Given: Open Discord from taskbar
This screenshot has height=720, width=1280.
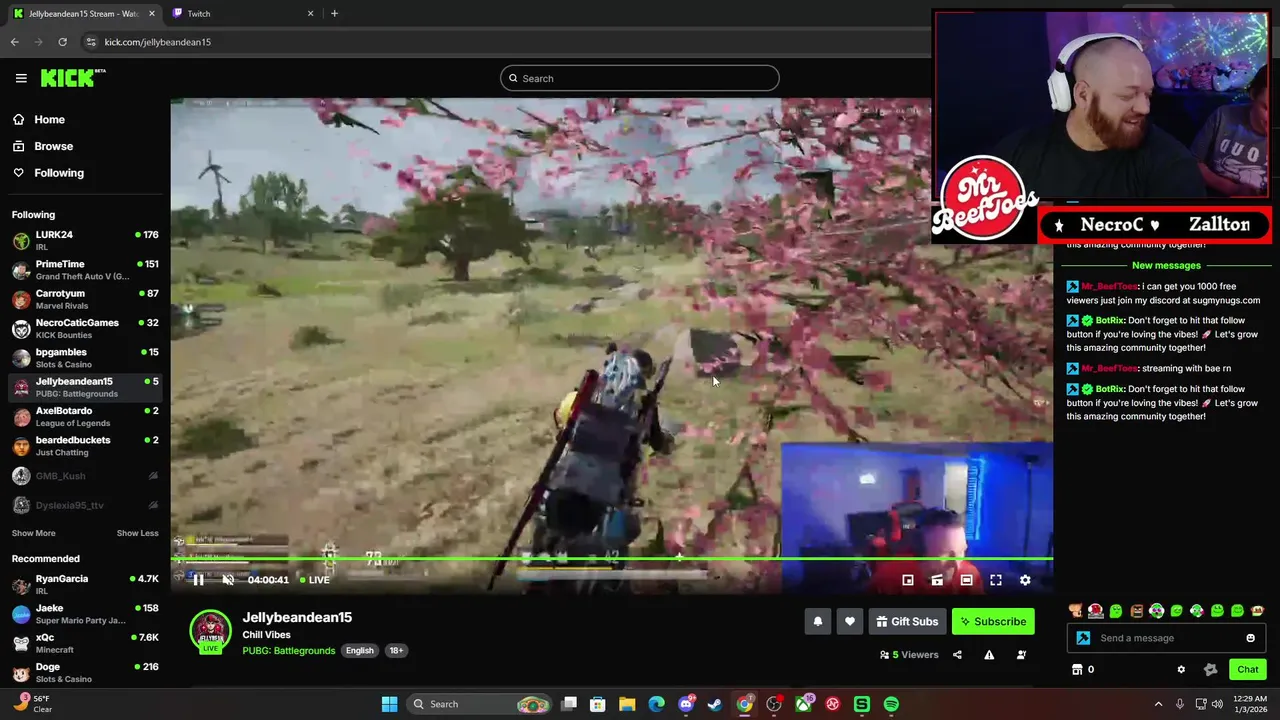Looking at the screenshot, I should tap(686, 704).
